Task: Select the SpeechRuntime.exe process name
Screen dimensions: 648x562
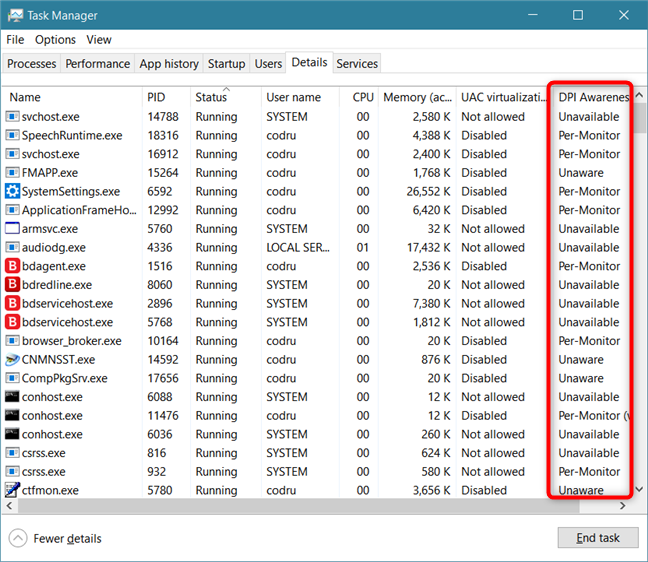Action: 72,135
